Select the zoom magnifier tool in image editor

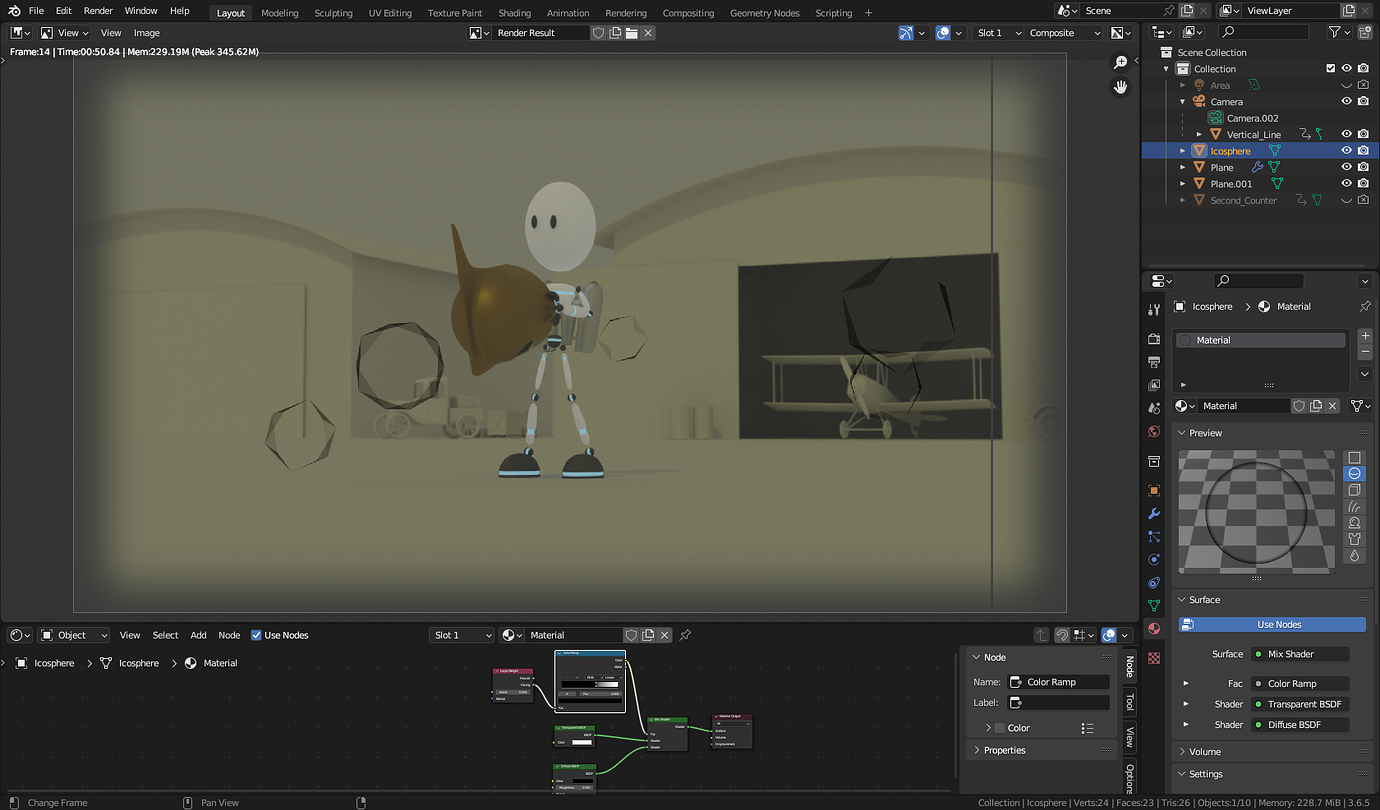click(x=1121, y=63)
